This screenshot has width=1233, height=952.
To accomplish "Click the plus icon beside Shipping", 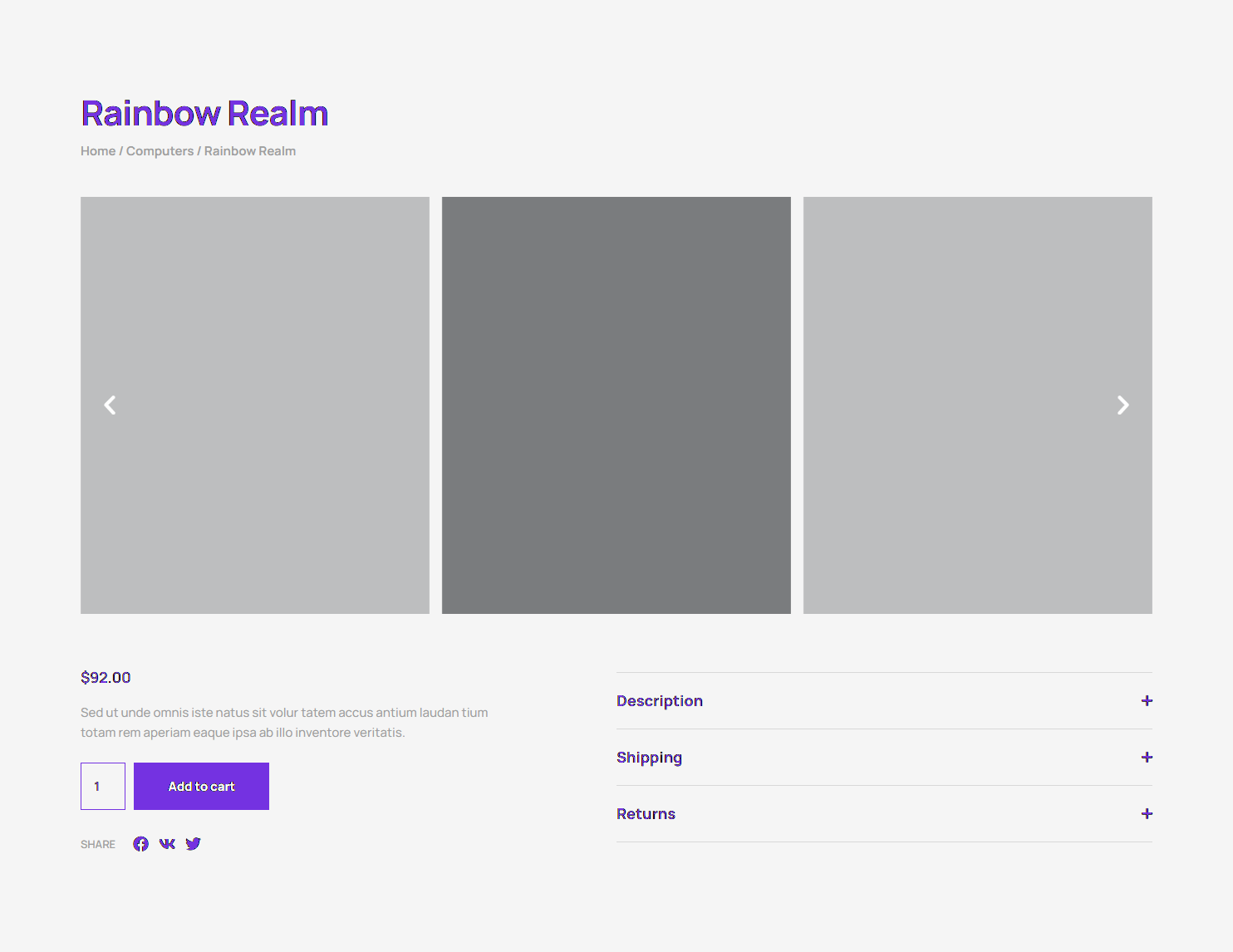I will 1147,758.
